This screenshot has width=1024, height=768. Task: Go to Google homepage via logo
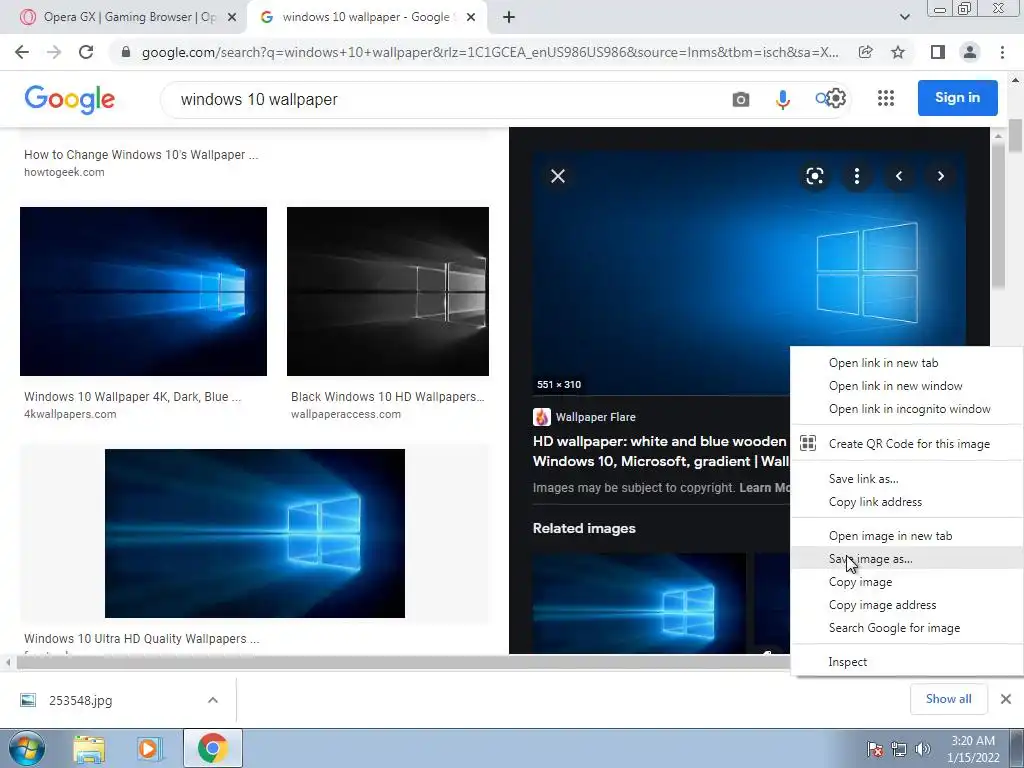[x=69, y=99]
